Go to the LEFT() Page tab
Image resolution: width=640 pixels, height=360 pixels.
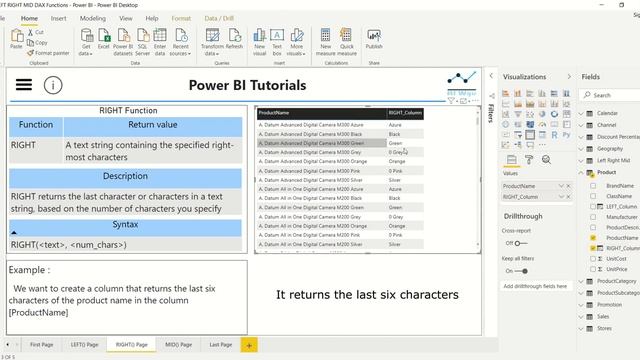click(84, 344)
